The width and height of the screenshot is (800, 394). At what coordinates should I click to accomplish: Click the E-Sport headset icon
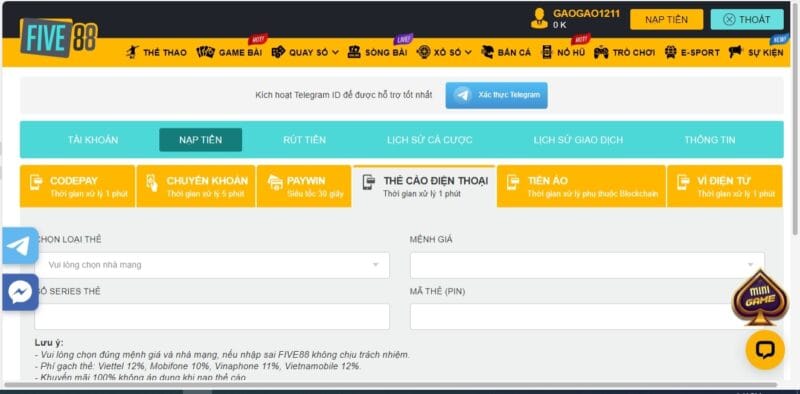click(x=671, y=52)
